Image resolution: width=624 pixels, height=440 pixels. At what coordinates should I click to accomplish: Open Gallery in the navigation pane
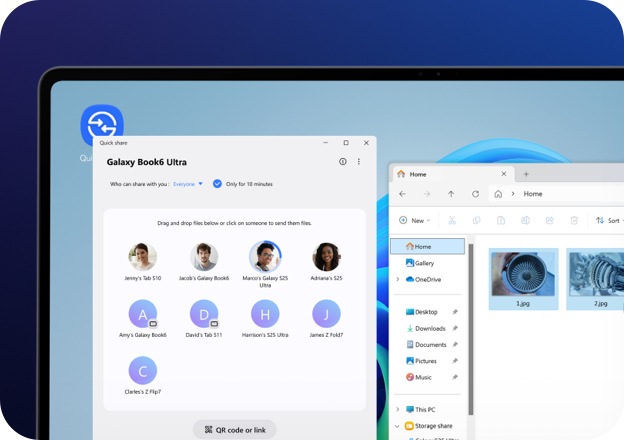420,263
